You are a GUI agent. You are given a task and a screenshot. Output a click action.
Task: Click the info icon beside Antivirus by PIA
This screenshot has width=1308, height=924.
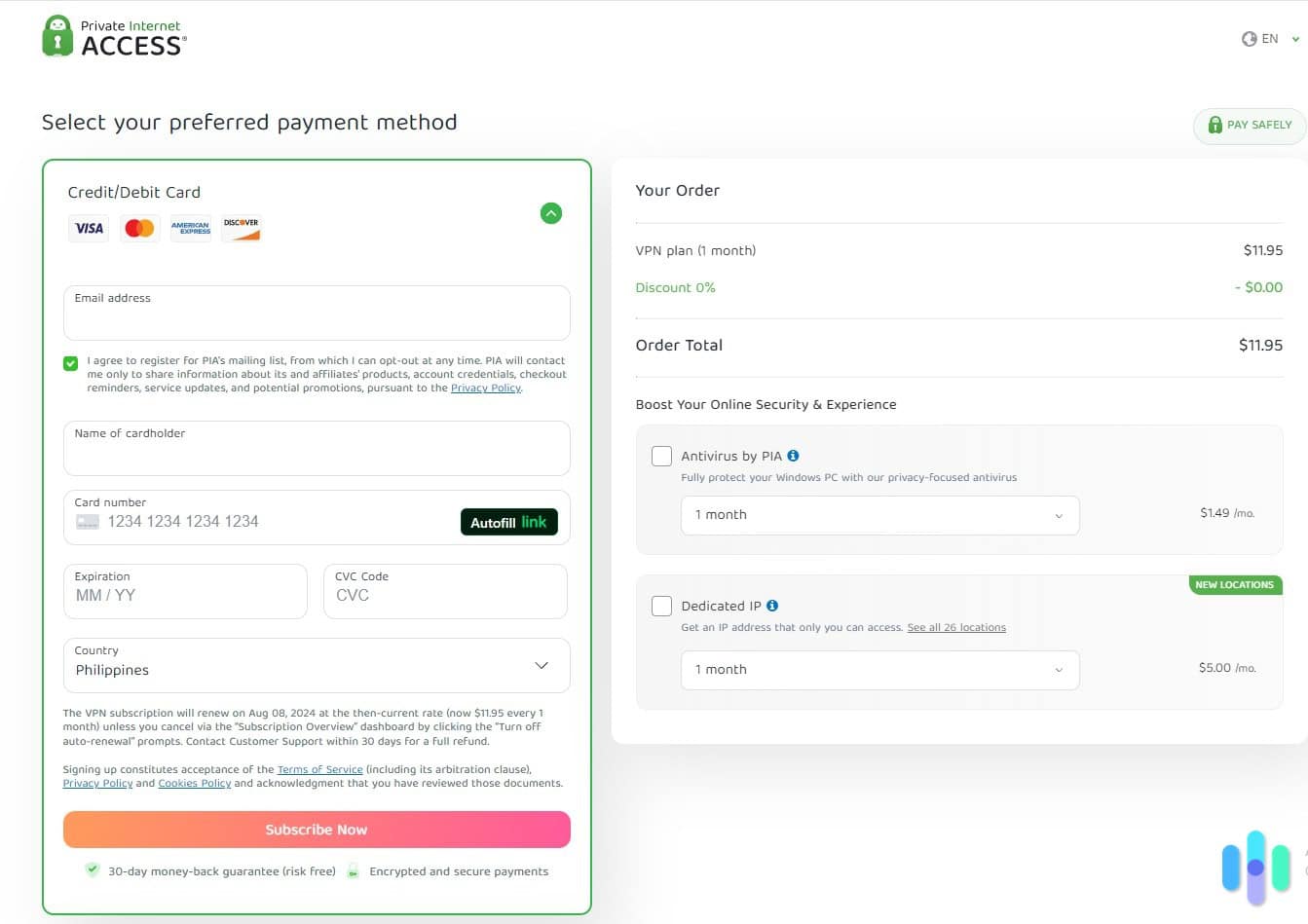click(x=793, y=455)
